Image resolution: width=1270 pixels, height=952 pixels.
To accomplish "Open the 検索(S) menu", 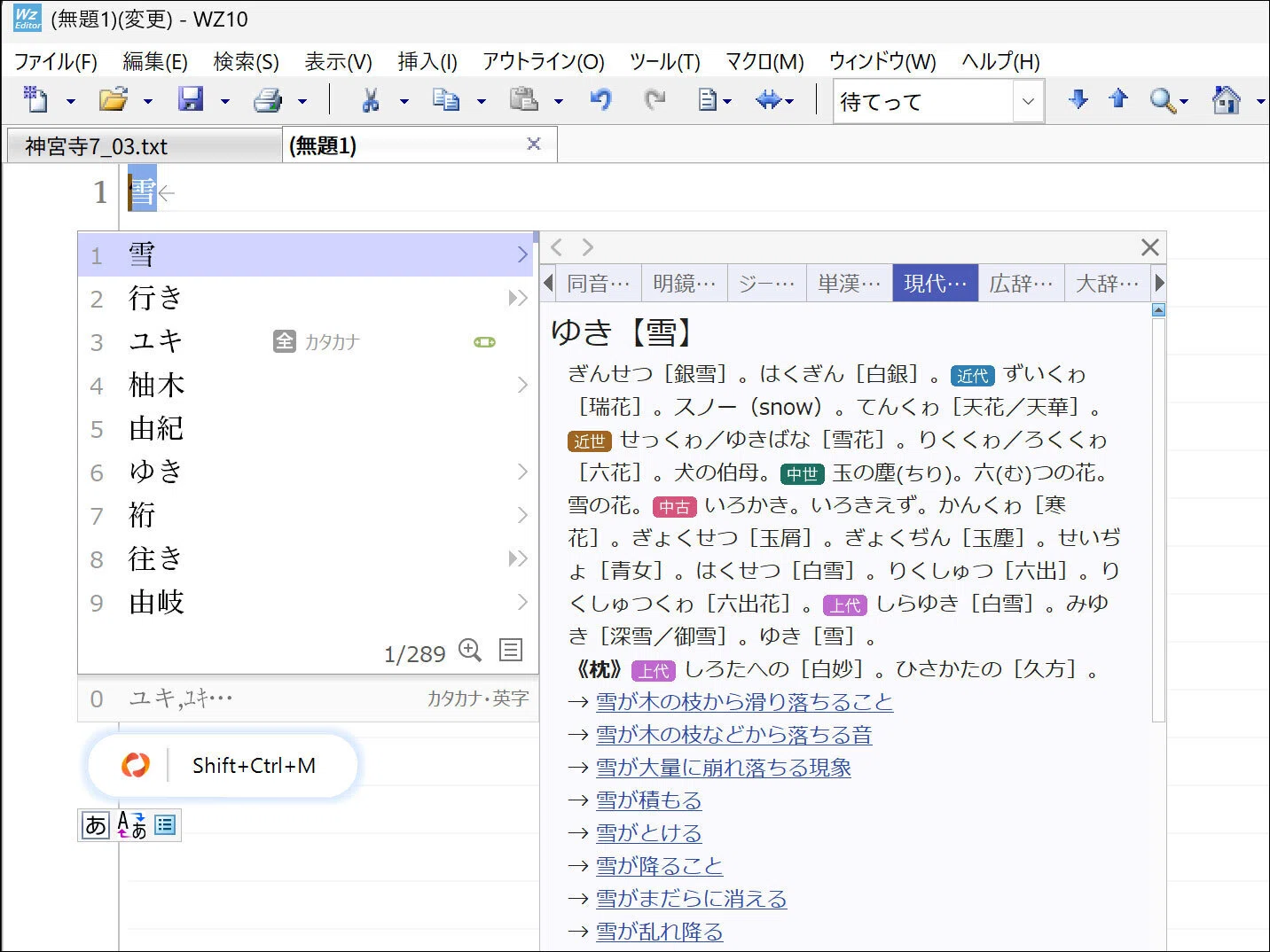I will (247, 61).
